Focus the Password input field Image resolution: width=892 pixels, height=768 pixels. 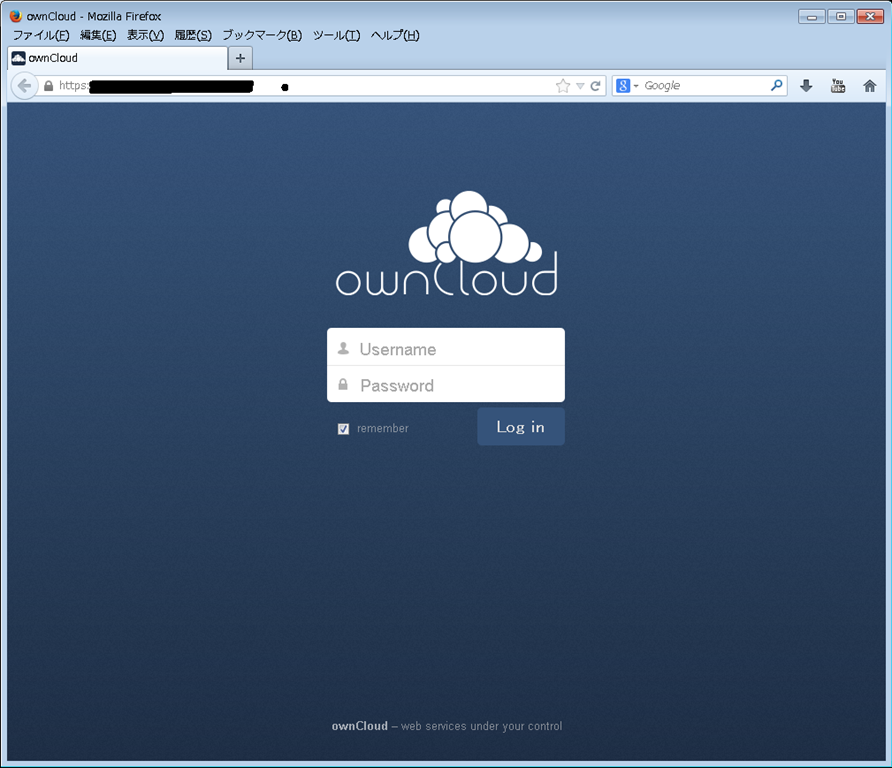pos(446,384)
